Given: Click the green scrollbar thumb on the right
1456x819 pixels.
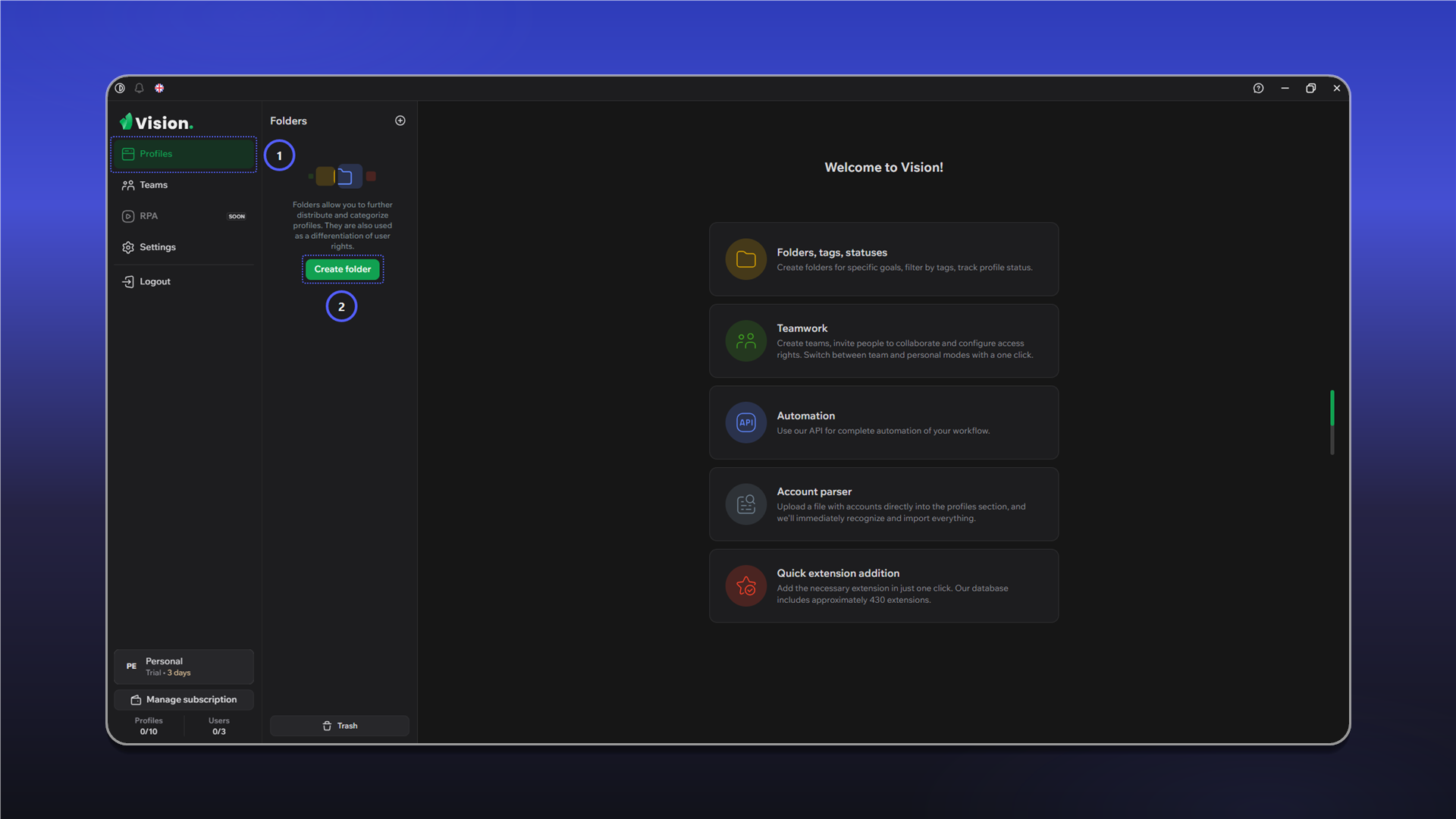Looking at the screenshot, I should (1332, 408).
